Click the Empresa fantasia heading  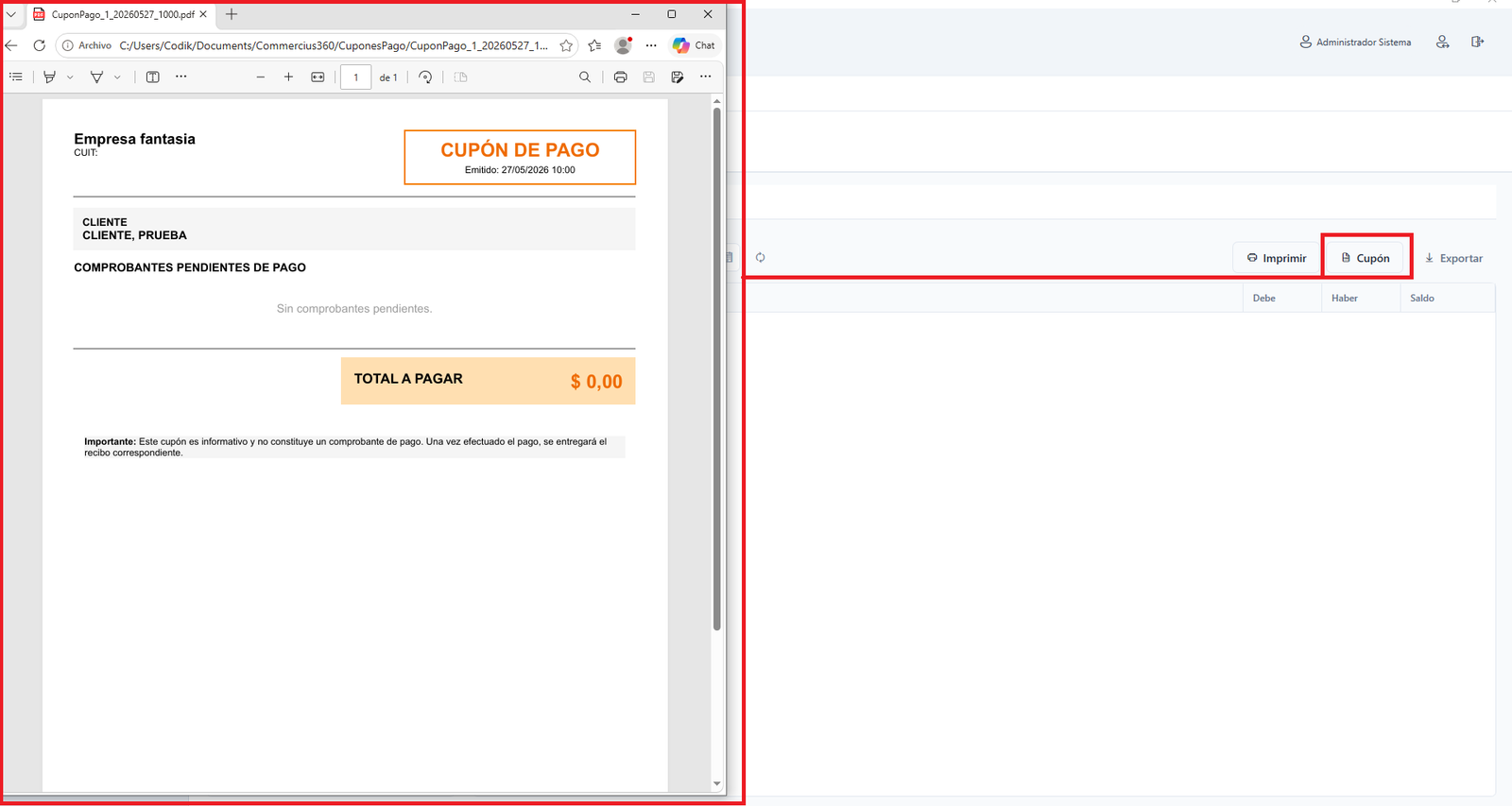[134, 139]
